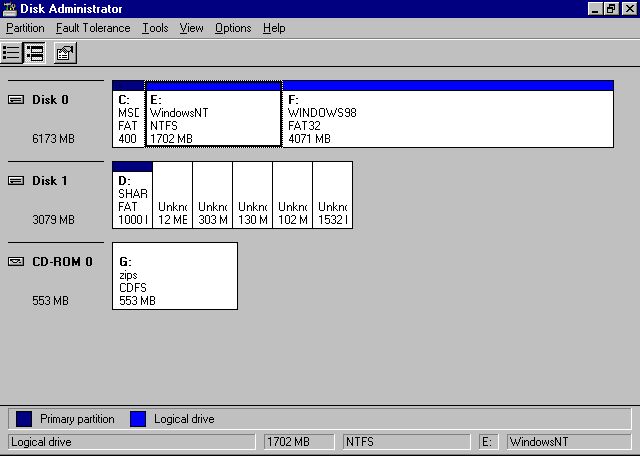Viewport: 640px width, 456px height.
Task: Open the Tools menu
Action: coord(155,28)
